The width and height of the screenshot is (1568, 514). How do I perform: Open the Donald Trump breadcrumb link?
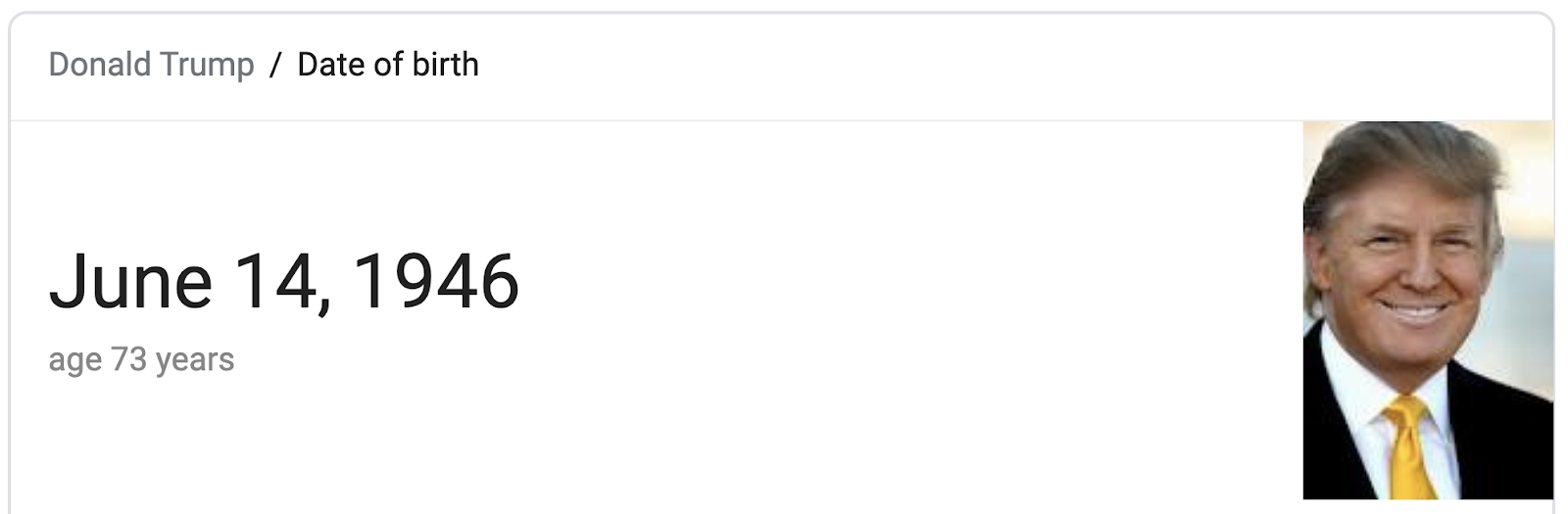[x=151, y=65]
